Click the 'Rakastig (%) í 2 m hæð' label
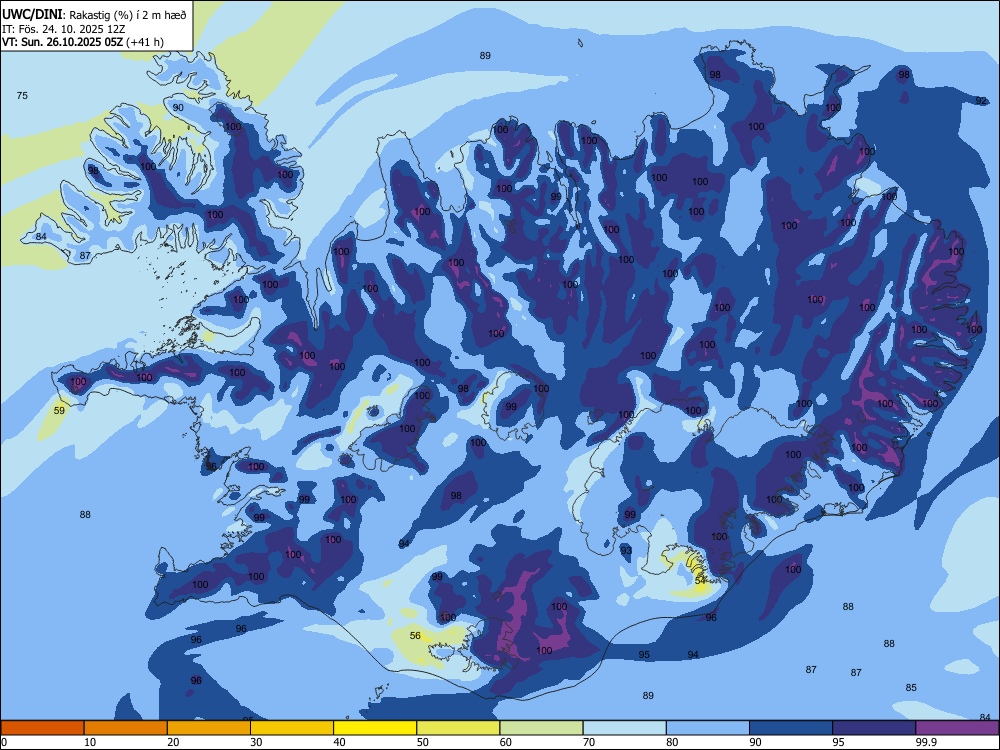This screenshot has width=1000, height=750. [x=128, y=15]
